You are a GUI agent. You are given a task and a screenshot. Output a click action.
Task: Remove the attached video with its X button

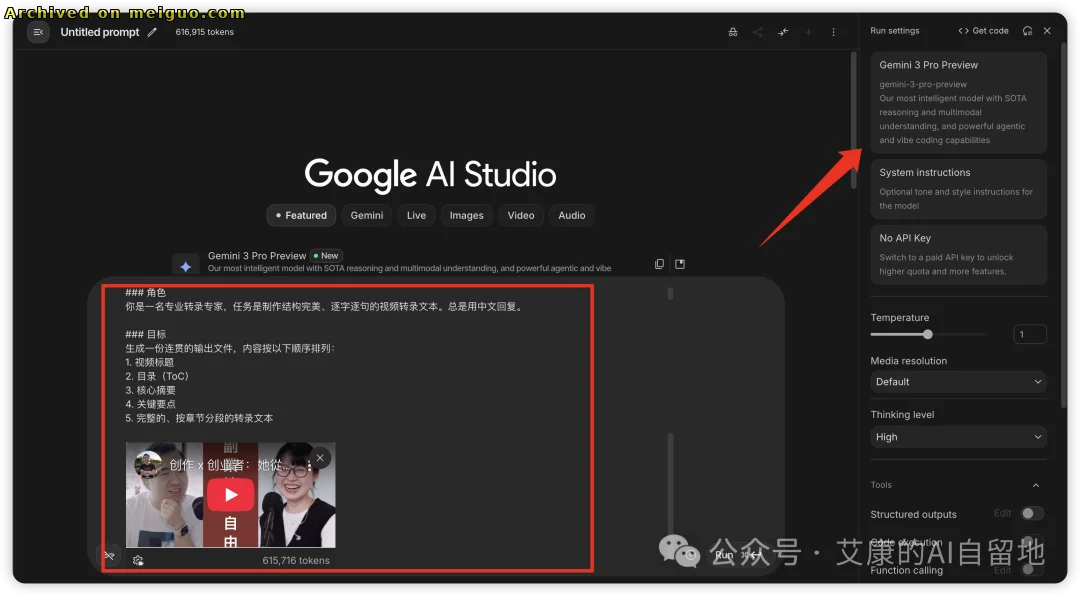point(319,457)
